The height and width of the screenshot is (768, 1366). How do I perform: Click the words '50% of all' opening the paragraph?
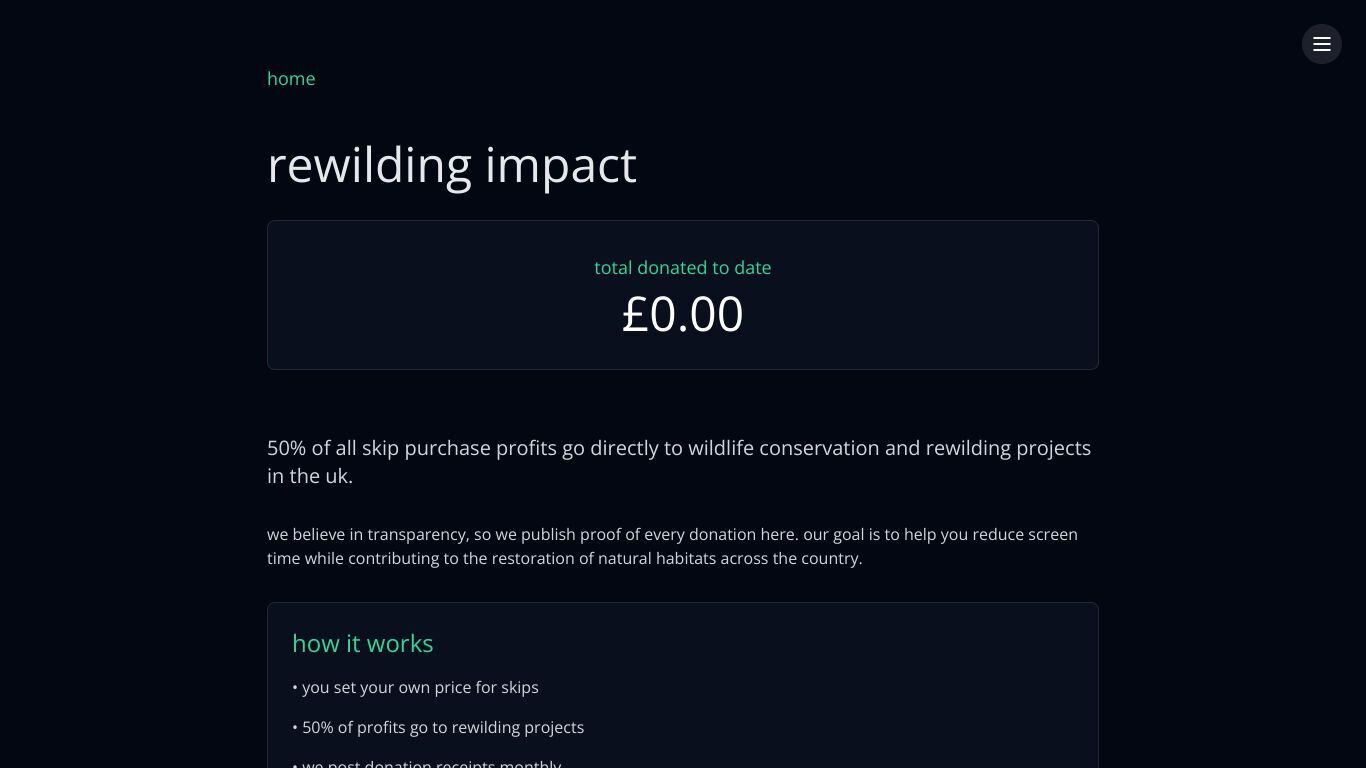[x=311, y=448]
